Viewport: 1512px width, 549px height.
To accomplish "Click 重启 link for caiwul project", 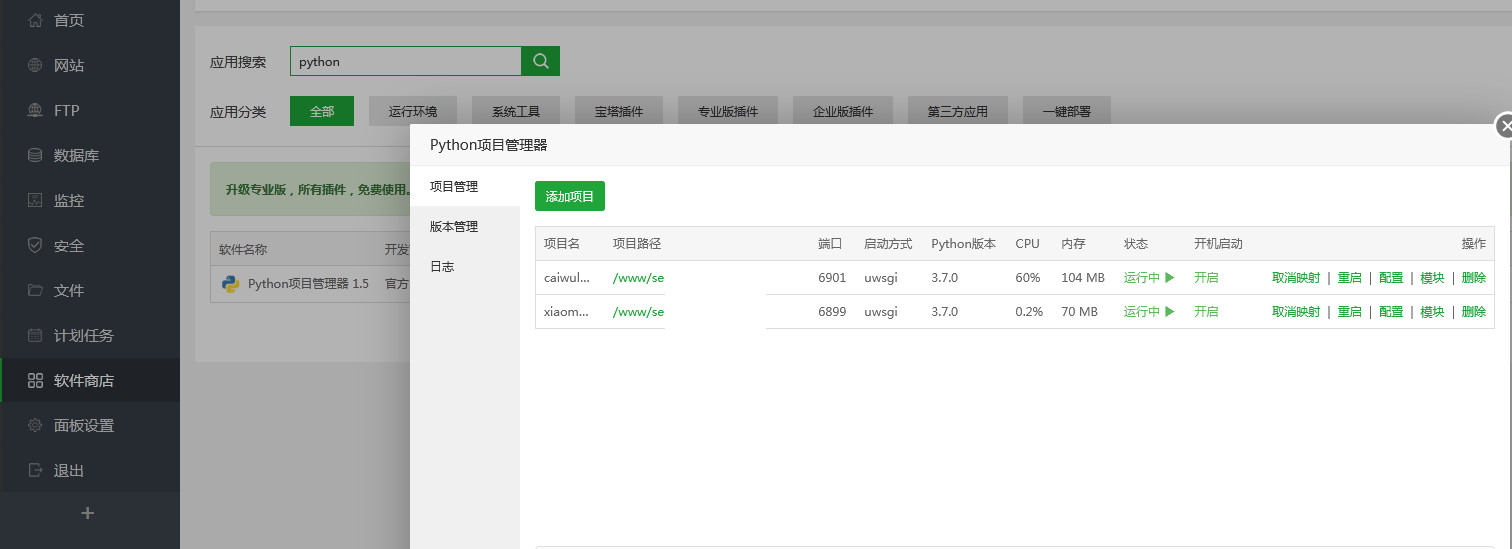I will click(1349, 278).
